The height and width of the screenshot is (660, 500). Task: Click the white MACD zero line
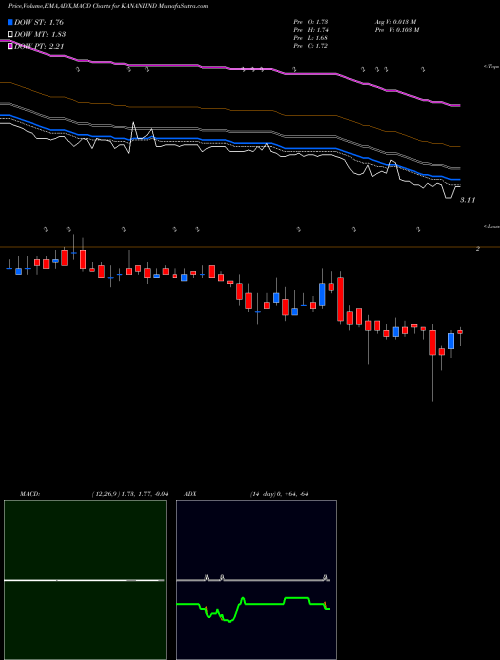click(x=84, y=580)
